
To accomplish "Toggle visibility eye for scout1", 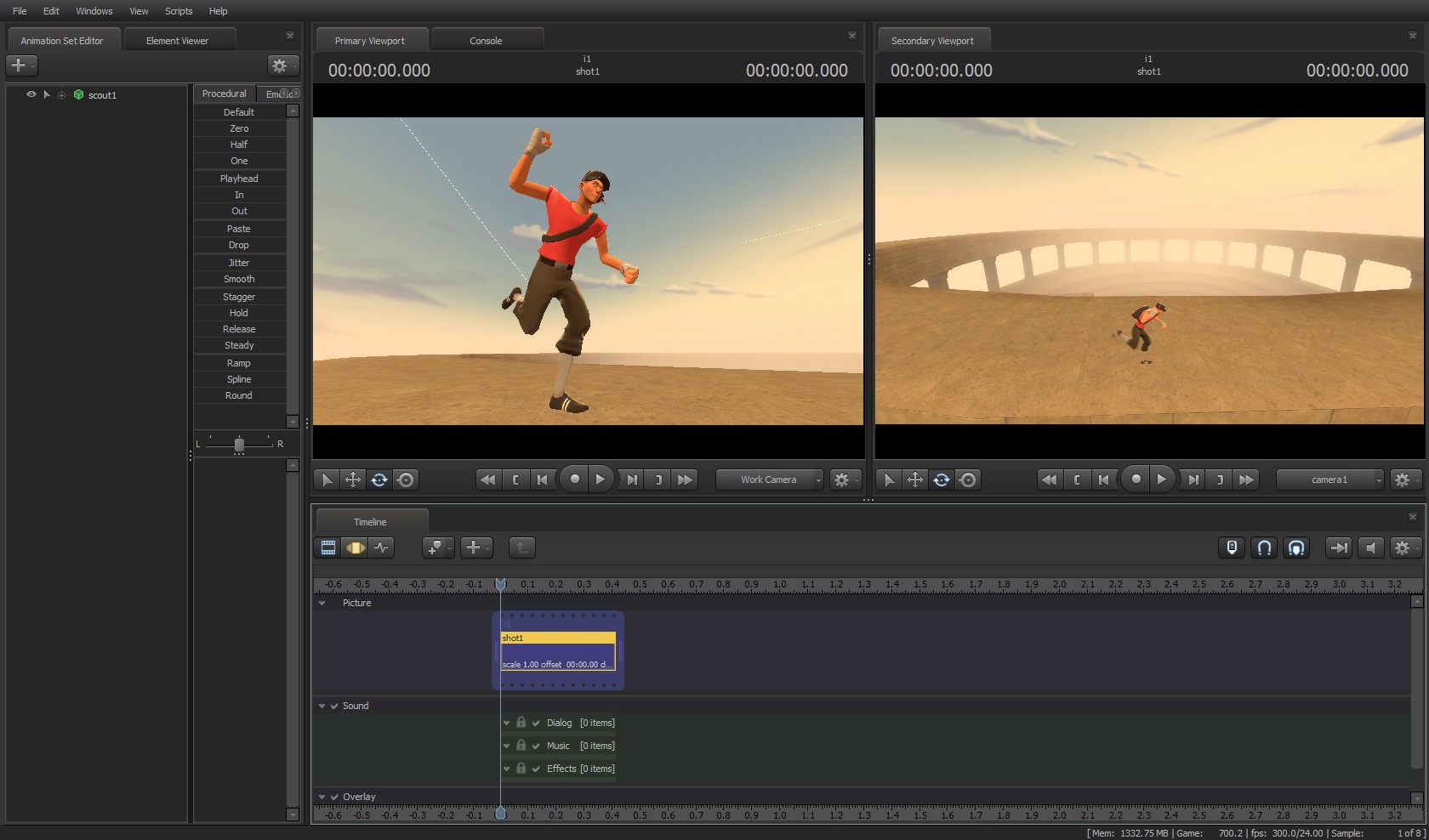I will (31, 94).
